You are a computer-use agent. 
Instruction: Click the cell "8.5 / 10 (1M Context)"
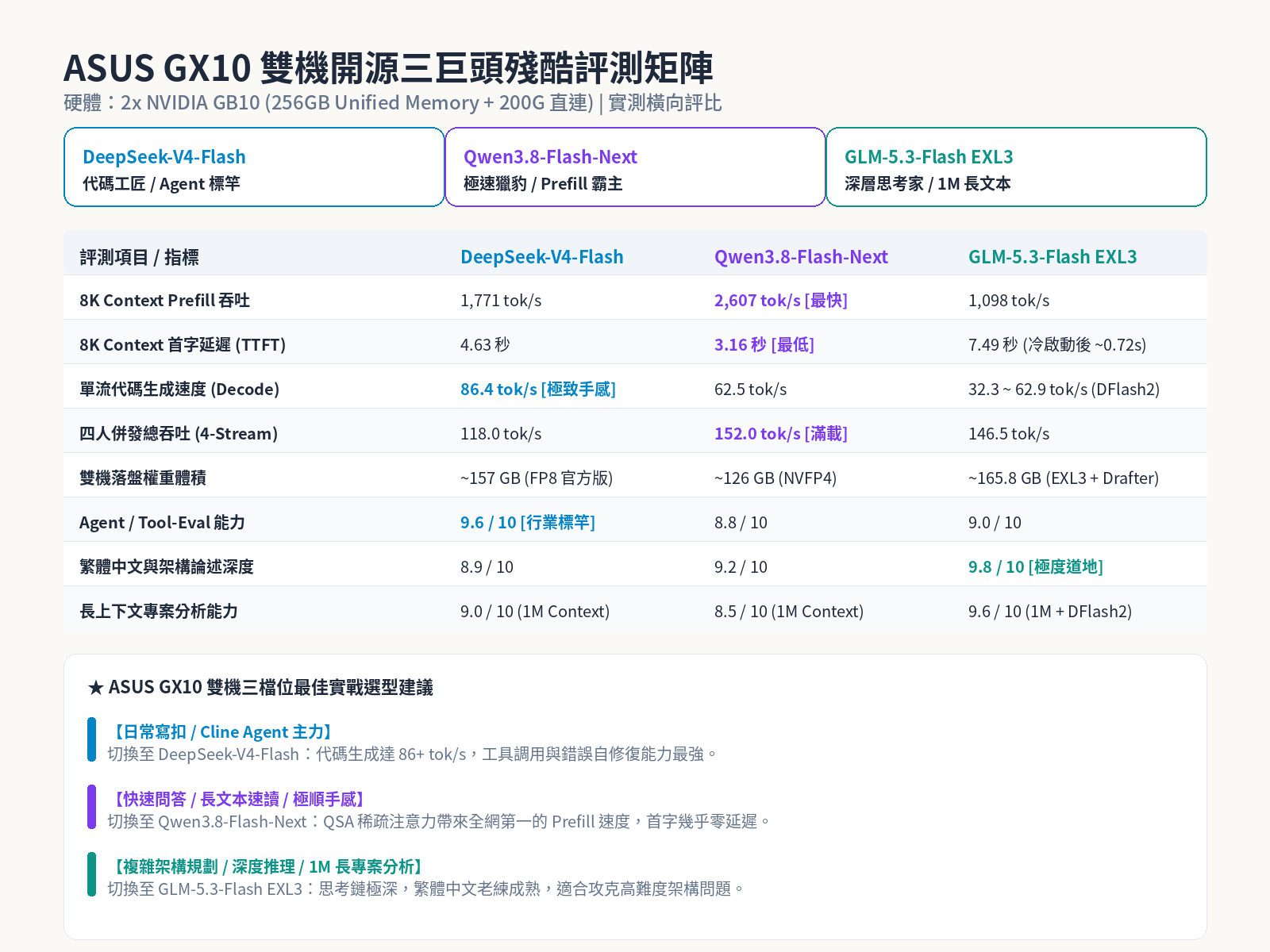tap(789, 612)
